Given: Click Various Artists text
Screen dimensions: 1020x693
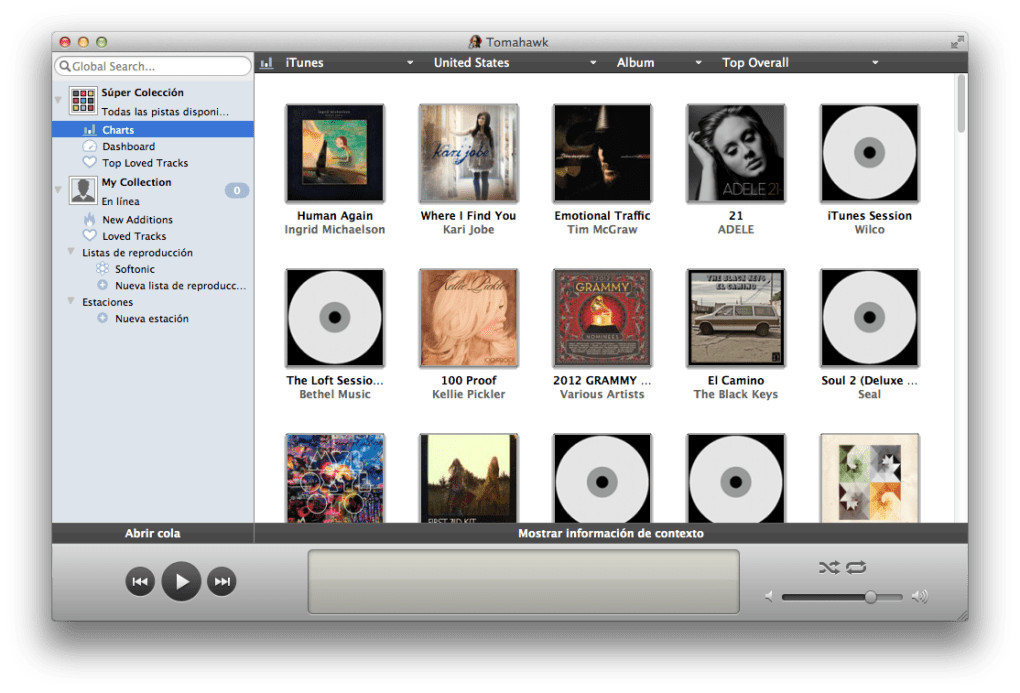Looking at the screenshot, I should (x=602, y=394).
